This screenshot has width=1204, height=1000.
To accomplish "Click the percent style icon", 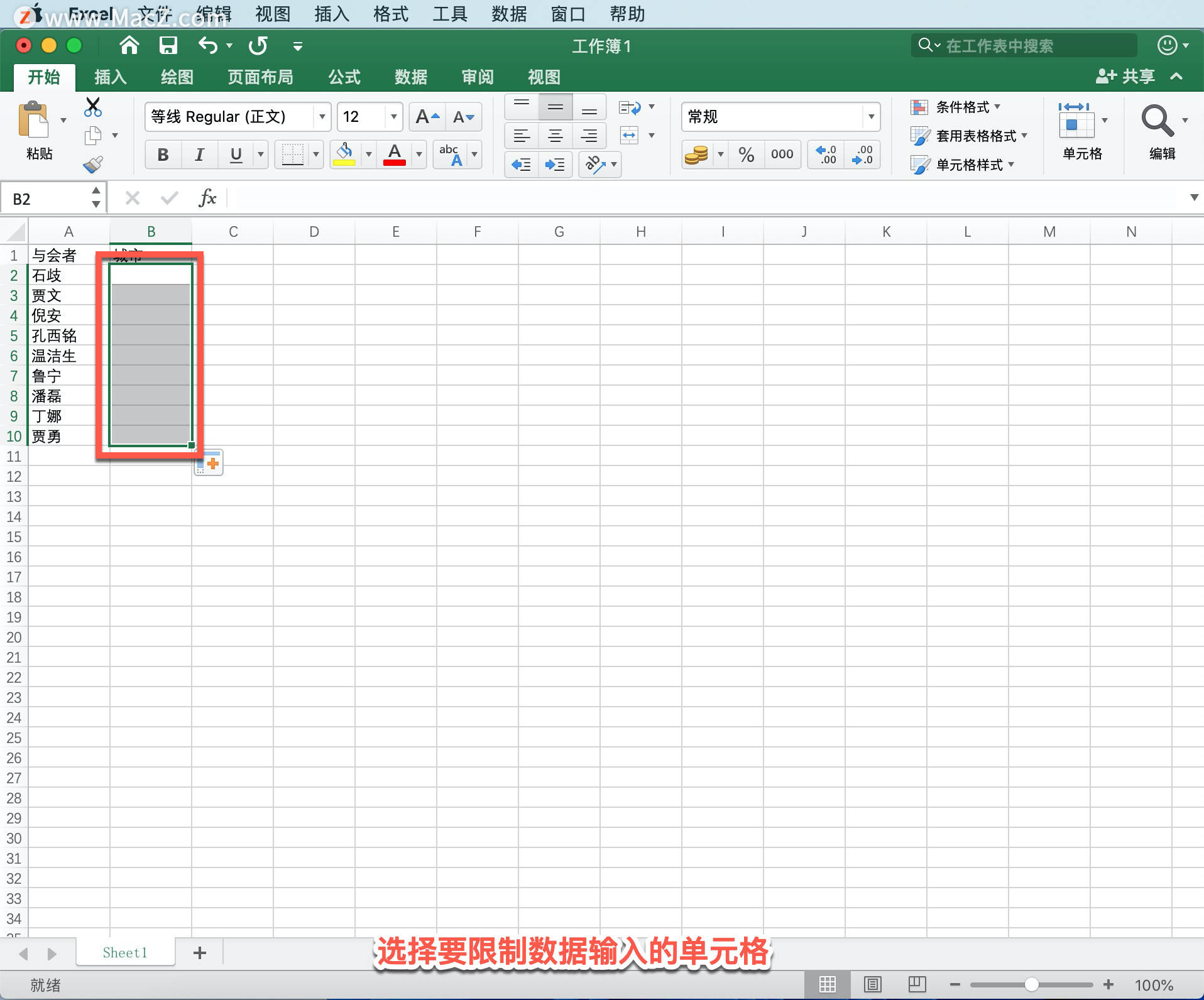I will [x=747, y=155].
